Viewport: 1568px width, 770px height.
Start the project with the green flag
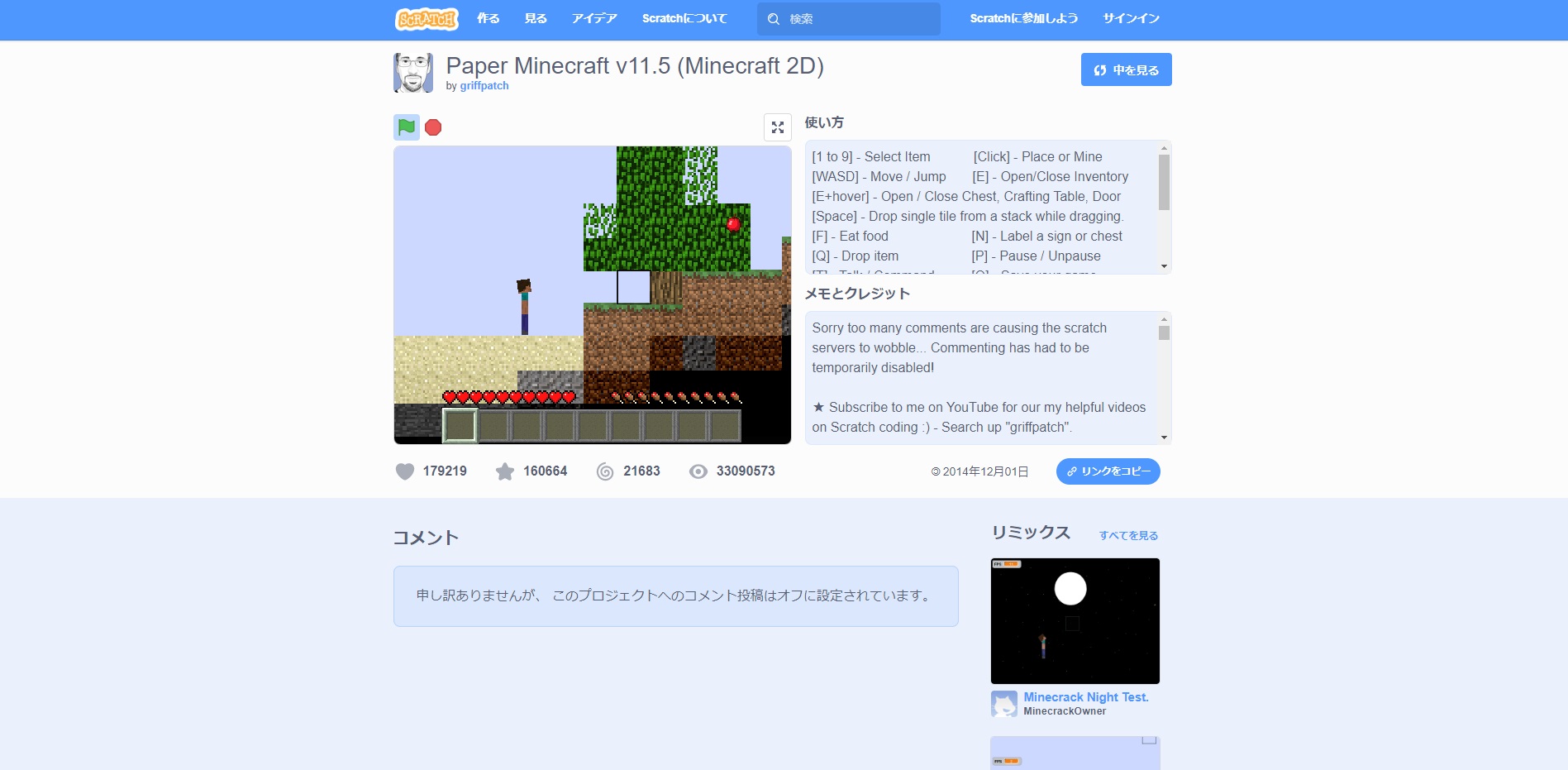pyautogui.click(x=407, y=127)
